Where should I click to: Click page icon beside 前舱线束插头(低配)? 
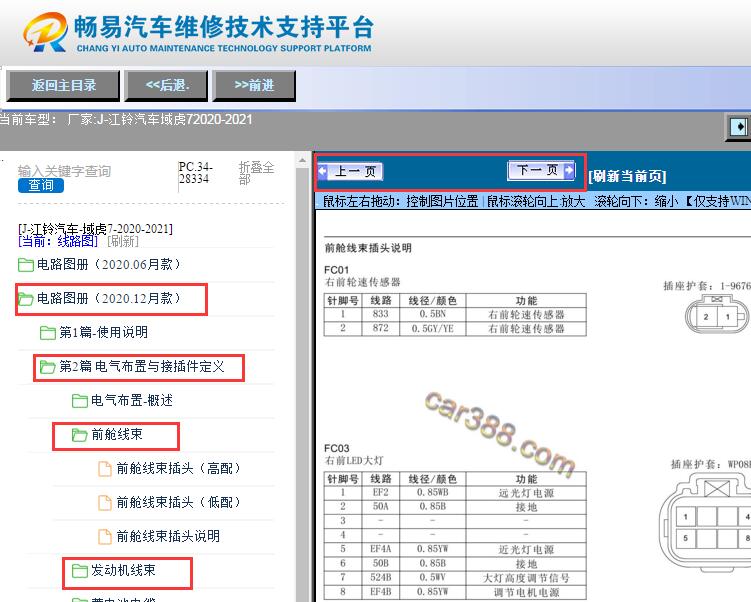click(x=105, y=503)
